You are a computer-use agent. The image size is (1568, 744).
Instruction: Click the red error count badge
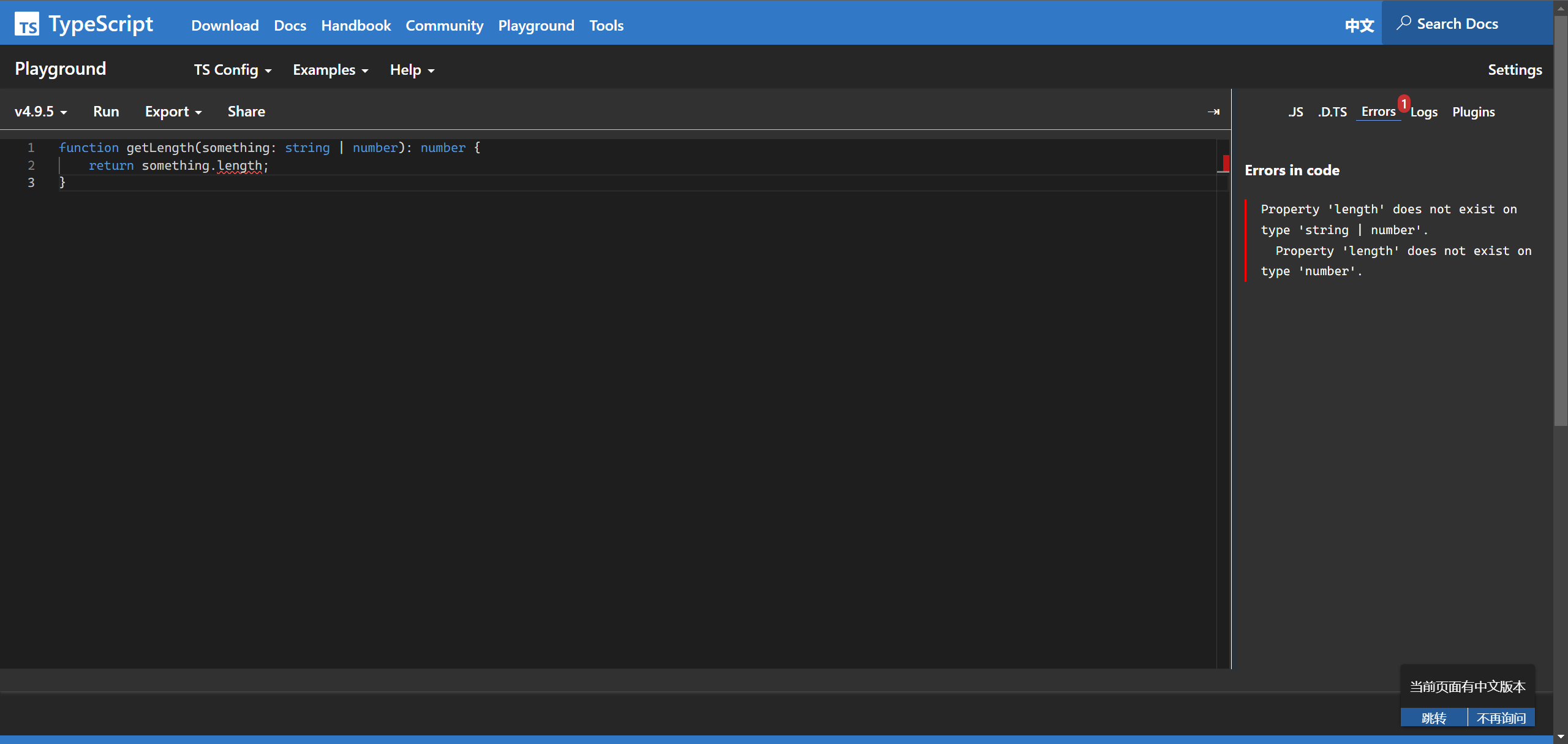(x=1404, y=104)
